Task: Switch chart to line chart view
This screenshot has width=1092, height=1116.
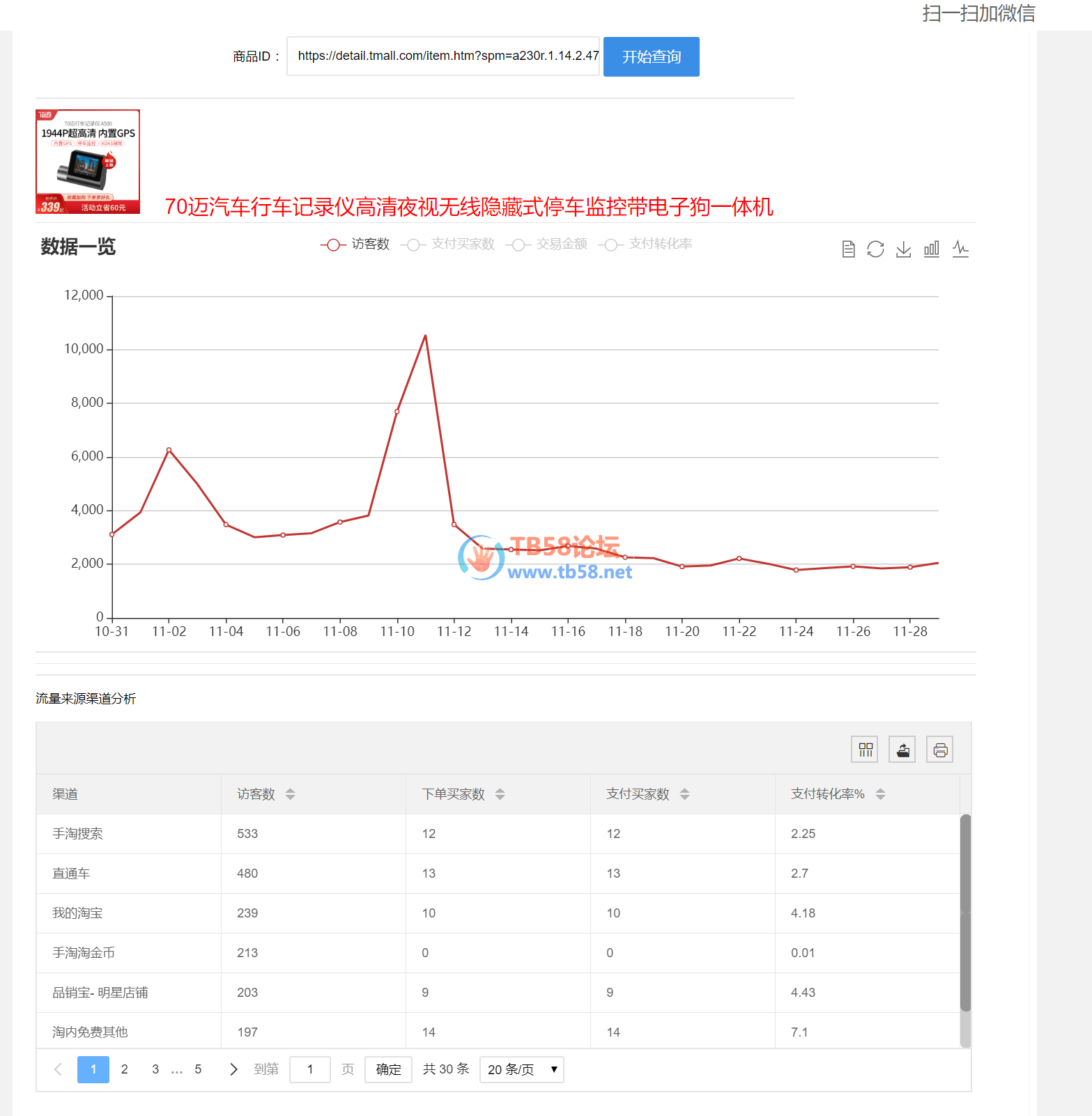Action: [960, 249]
